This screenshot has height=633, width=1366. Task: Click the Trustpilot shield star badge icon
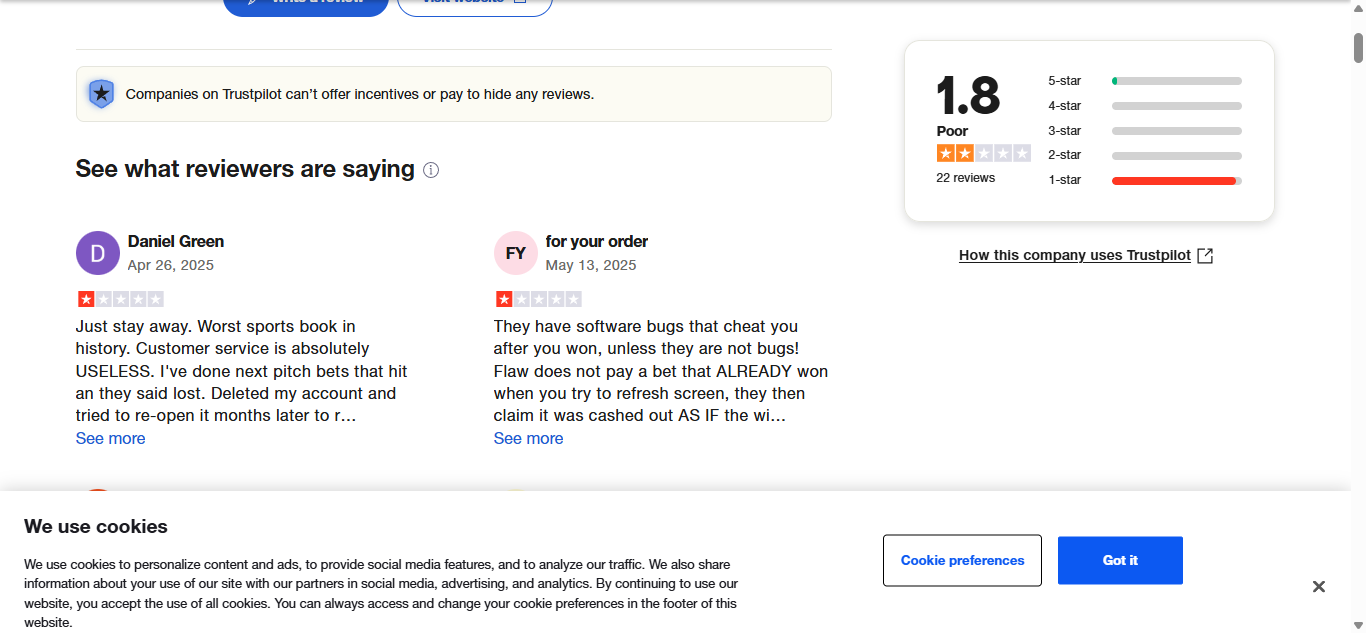pyautogui.click(x=101, y=94)
